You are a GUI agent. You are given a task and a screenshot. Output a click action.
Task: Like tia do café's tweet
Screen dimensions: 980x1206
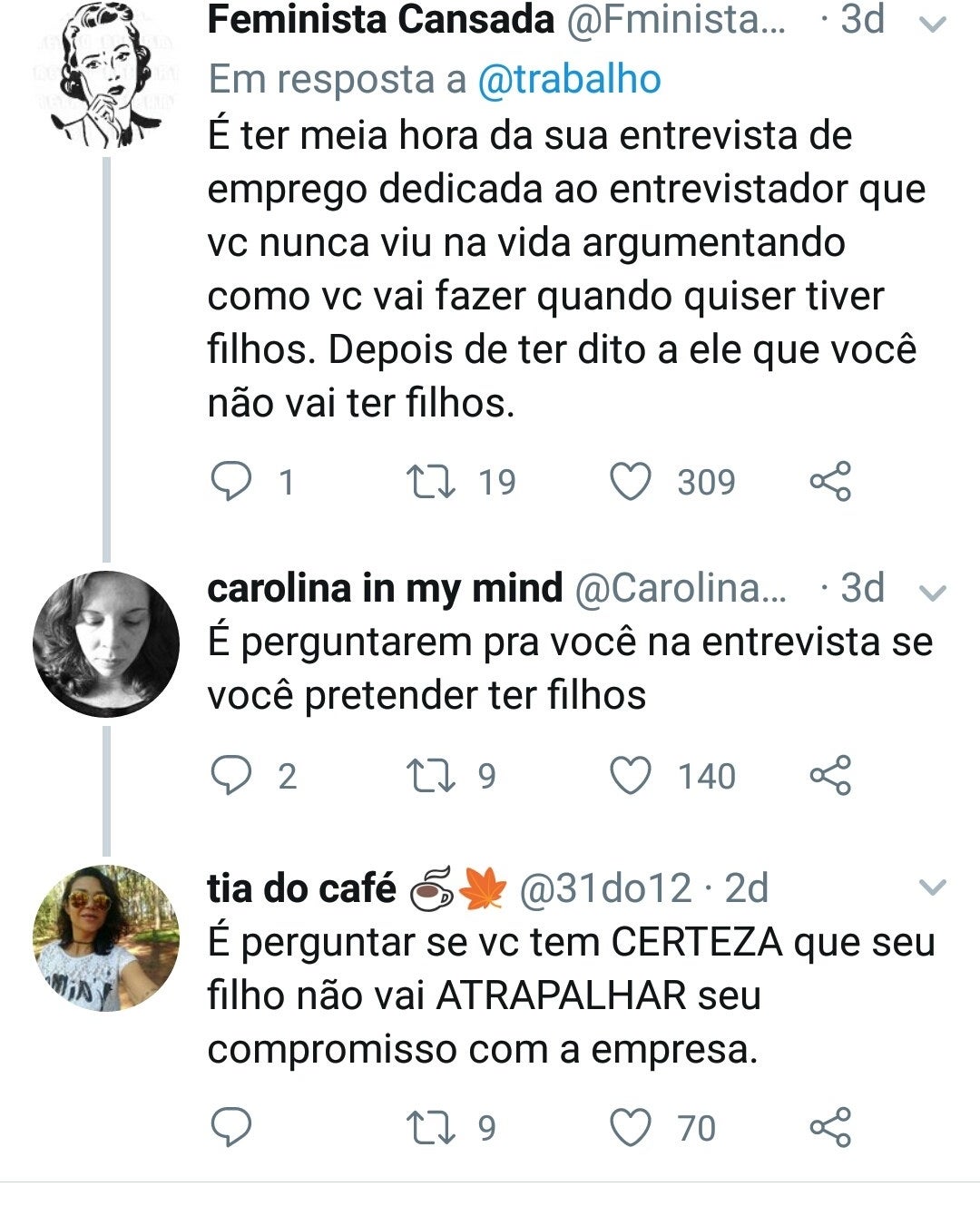pyautogui.click(x=630, y=1127)
